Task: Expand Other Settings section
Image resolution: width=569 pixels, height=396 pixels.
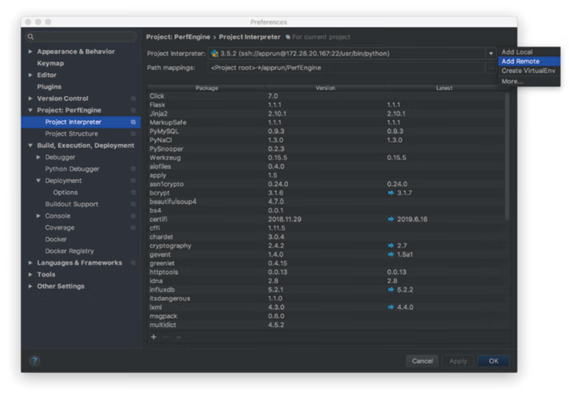Action: (x=30, y=286)
